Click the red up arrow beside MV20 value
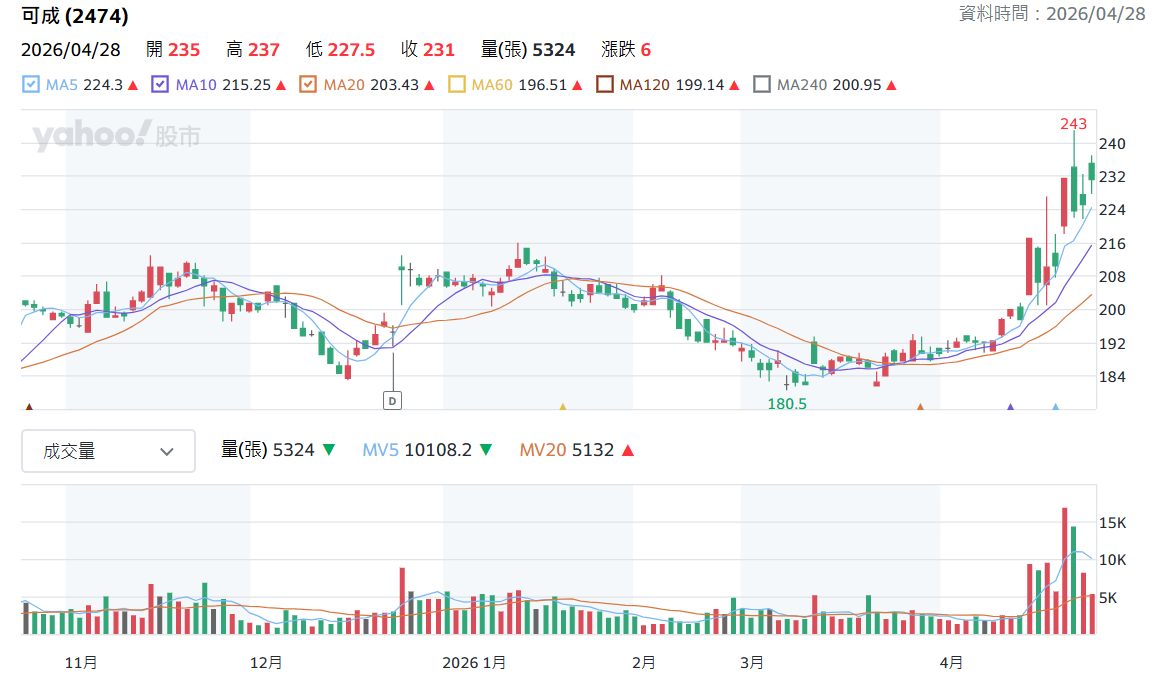Screen dimensions: 1176x685 (628, 451)
